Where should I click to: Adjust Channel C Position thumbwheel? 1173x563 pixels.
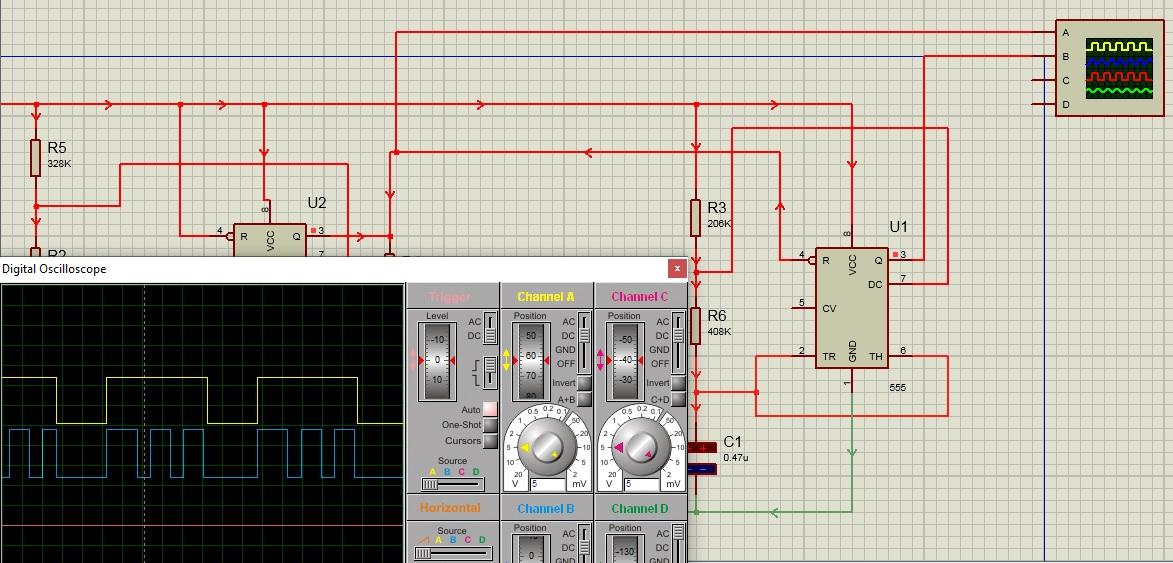624,360
